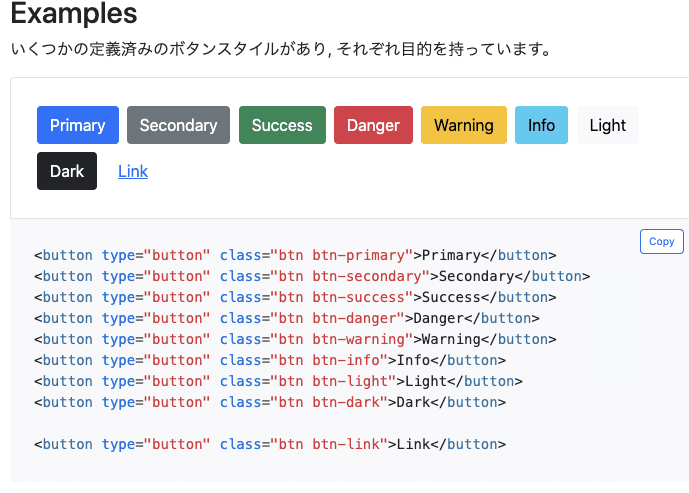Viewport: 689px width, 493px height.
Task: Click the yellow Warning button
Action: click(x=464, y=125)
